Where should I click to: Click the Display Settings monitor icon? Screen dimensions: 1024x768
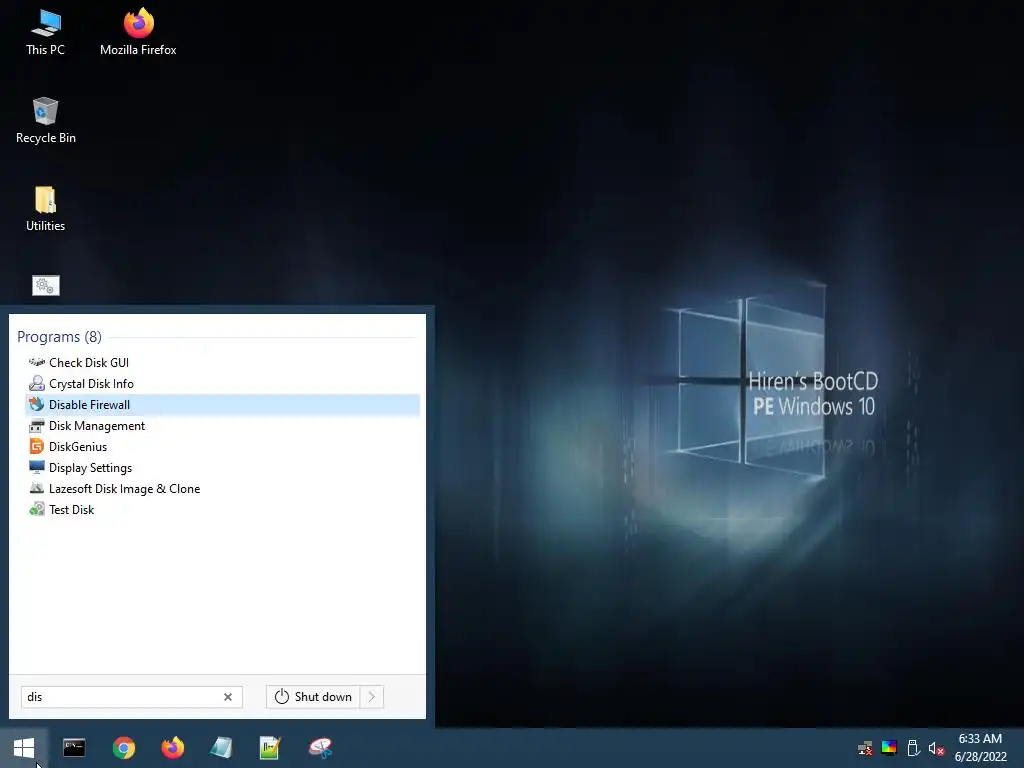pos(37,468)
